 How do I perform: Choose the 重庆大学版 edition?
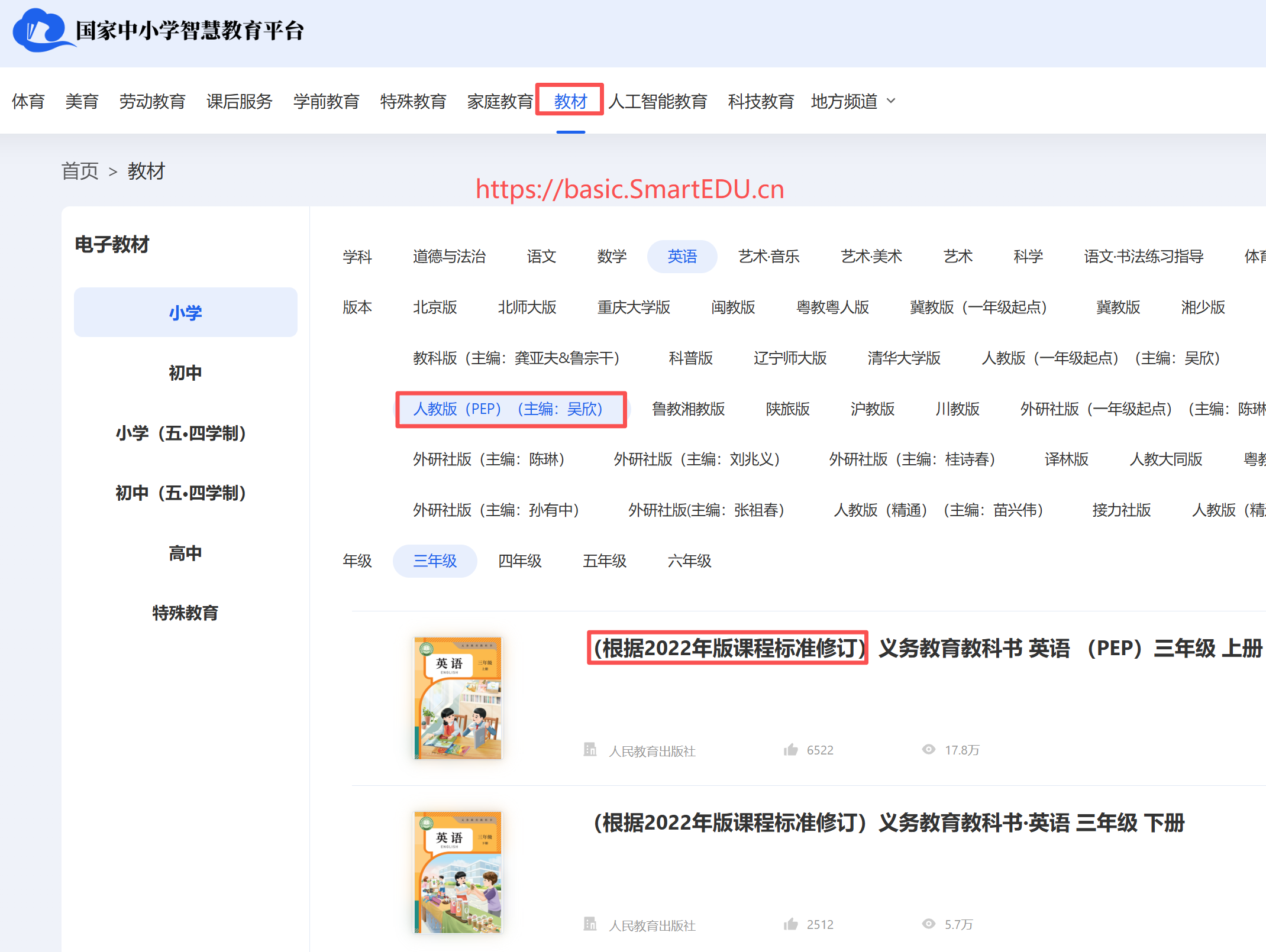(x=634, y=307)
